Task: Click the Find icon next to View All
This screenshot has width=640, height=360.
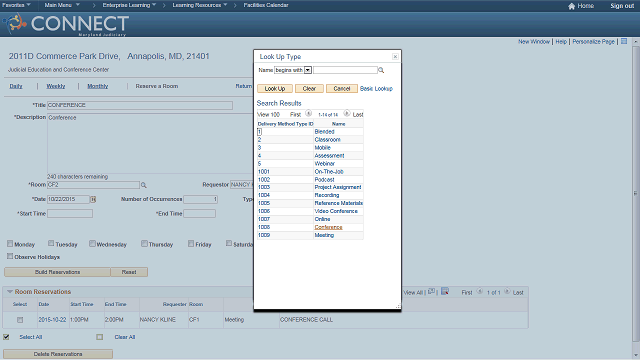Action: 431,291
